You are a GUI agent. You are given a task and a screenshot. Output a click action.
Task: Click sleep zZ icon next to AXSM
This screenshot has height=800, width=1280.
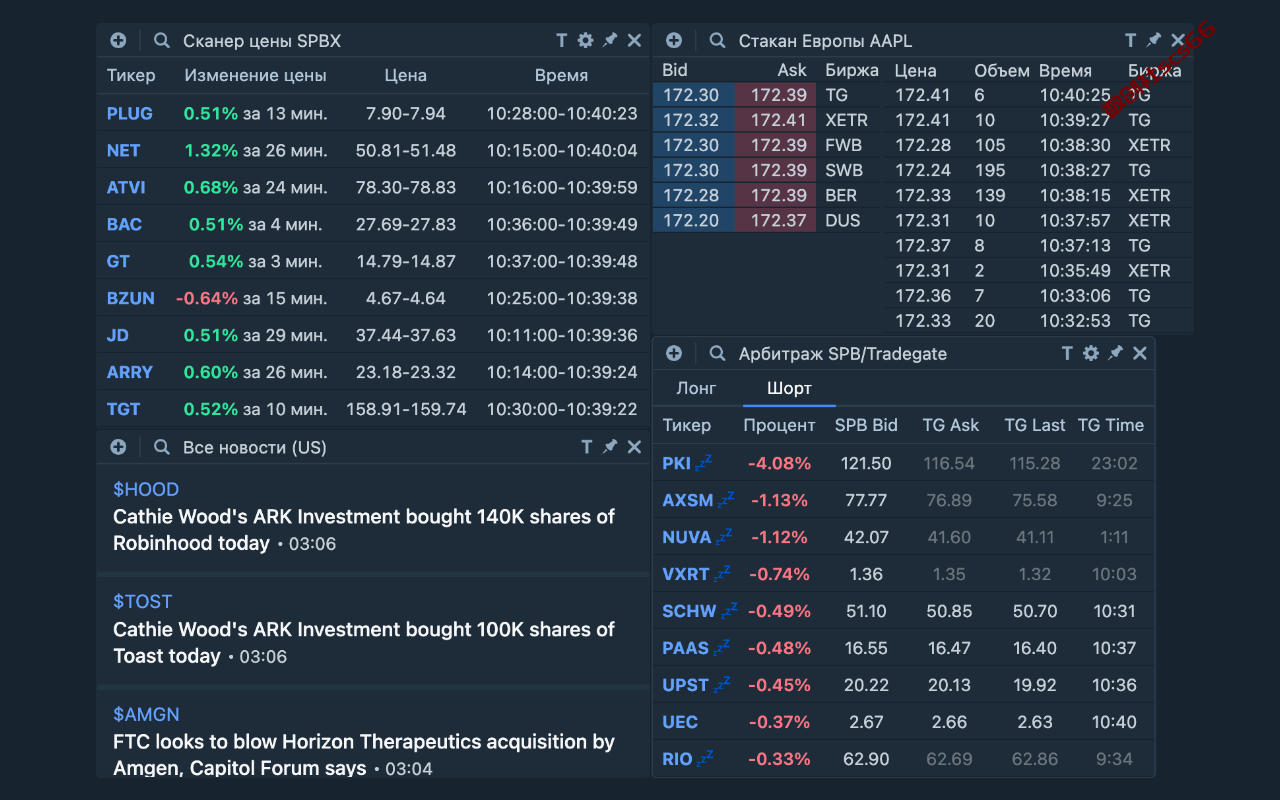tap(726, 498)
